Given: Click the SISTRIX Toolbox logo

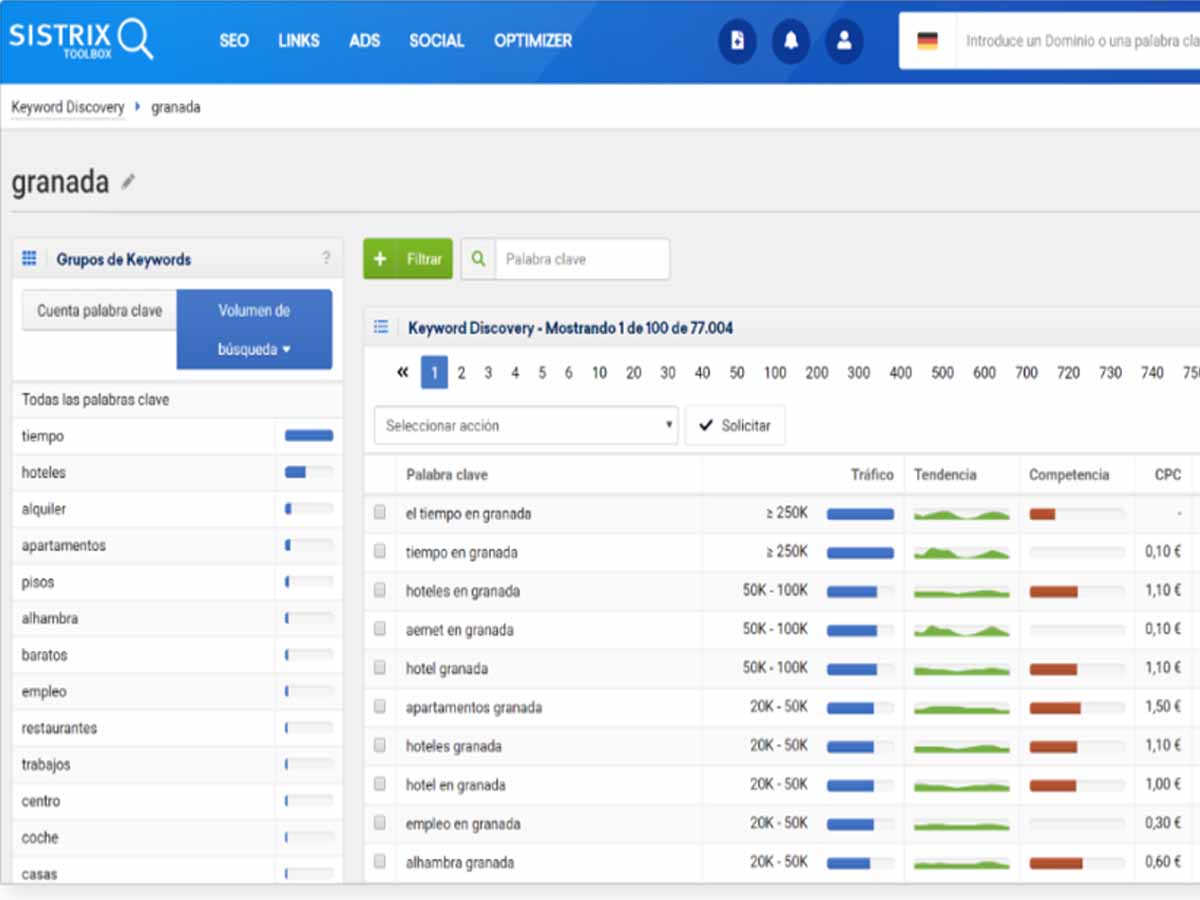Looking at the screenshot, I should (81, 40).
